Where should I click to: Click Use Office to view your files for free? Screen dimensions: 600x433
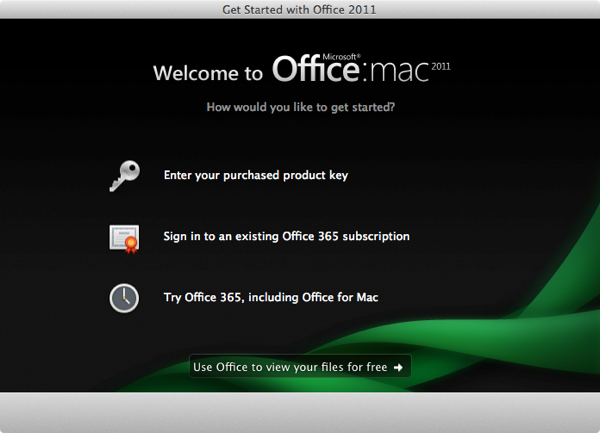tap(300, 366)
